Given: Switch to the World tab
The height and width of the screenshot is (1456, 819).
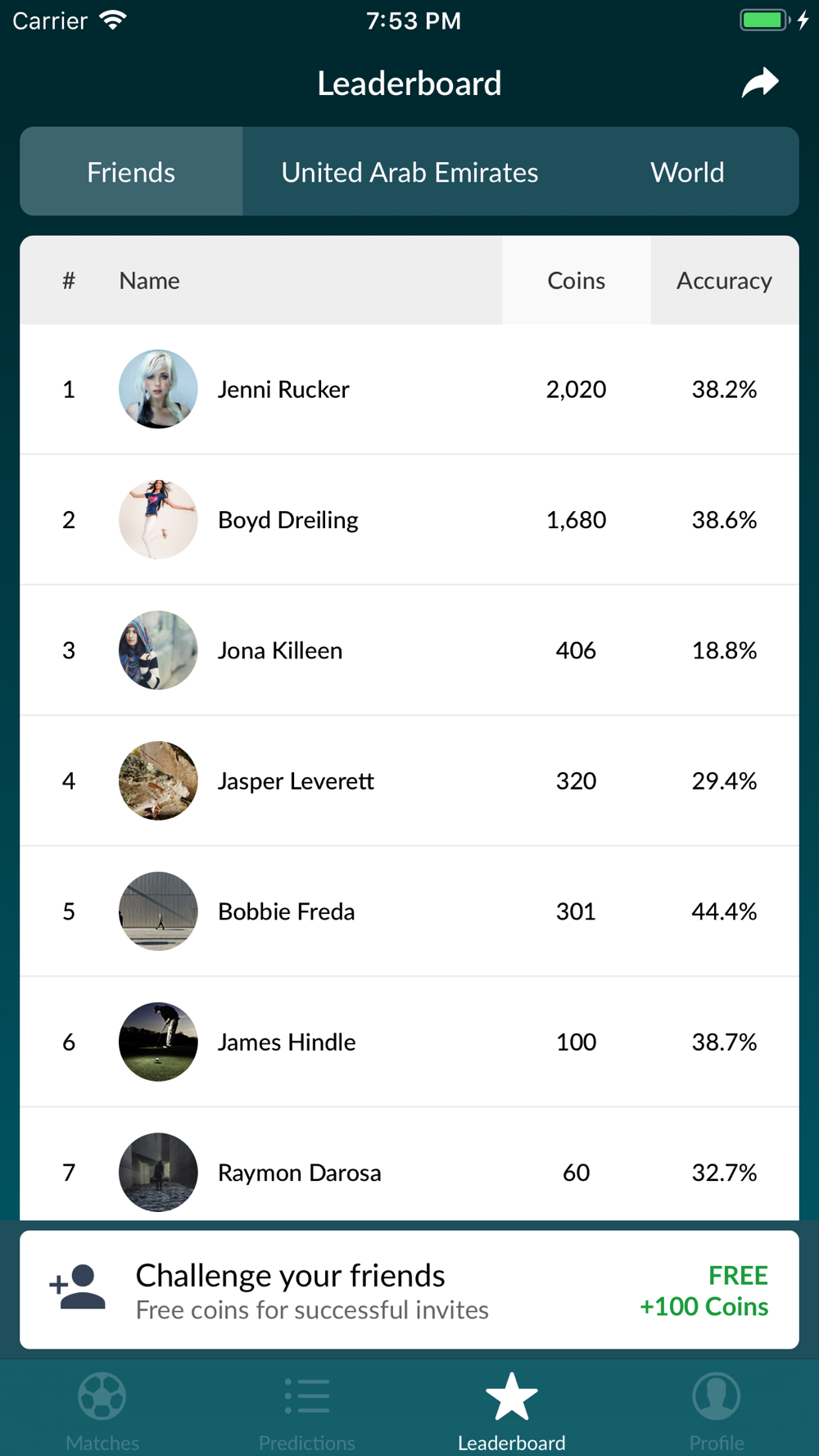Looking at the screenshot, I should click(687, 171).
